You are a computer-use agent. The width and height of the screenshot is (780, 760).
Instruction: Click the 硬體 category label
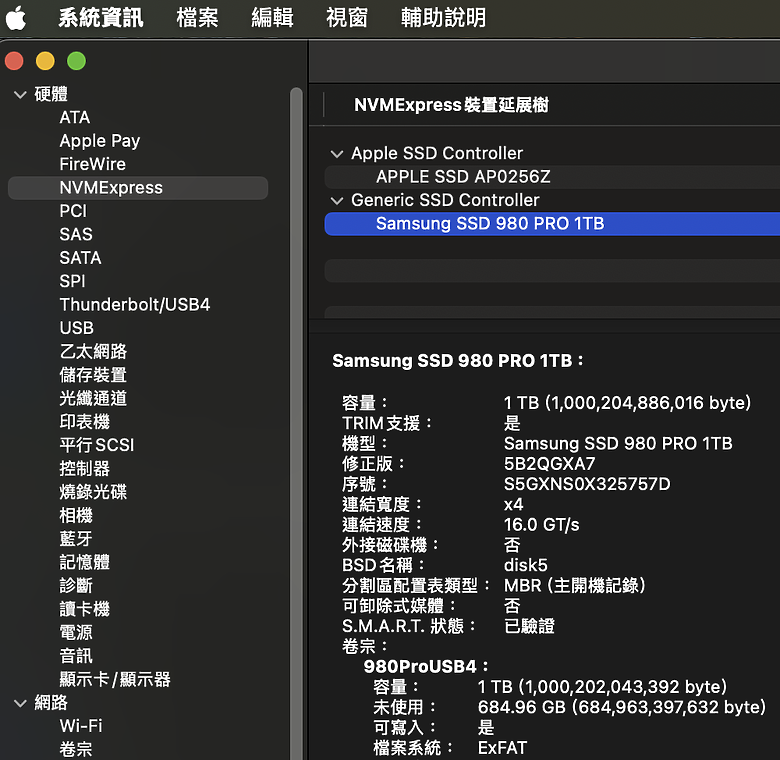(x=51, y=94)
